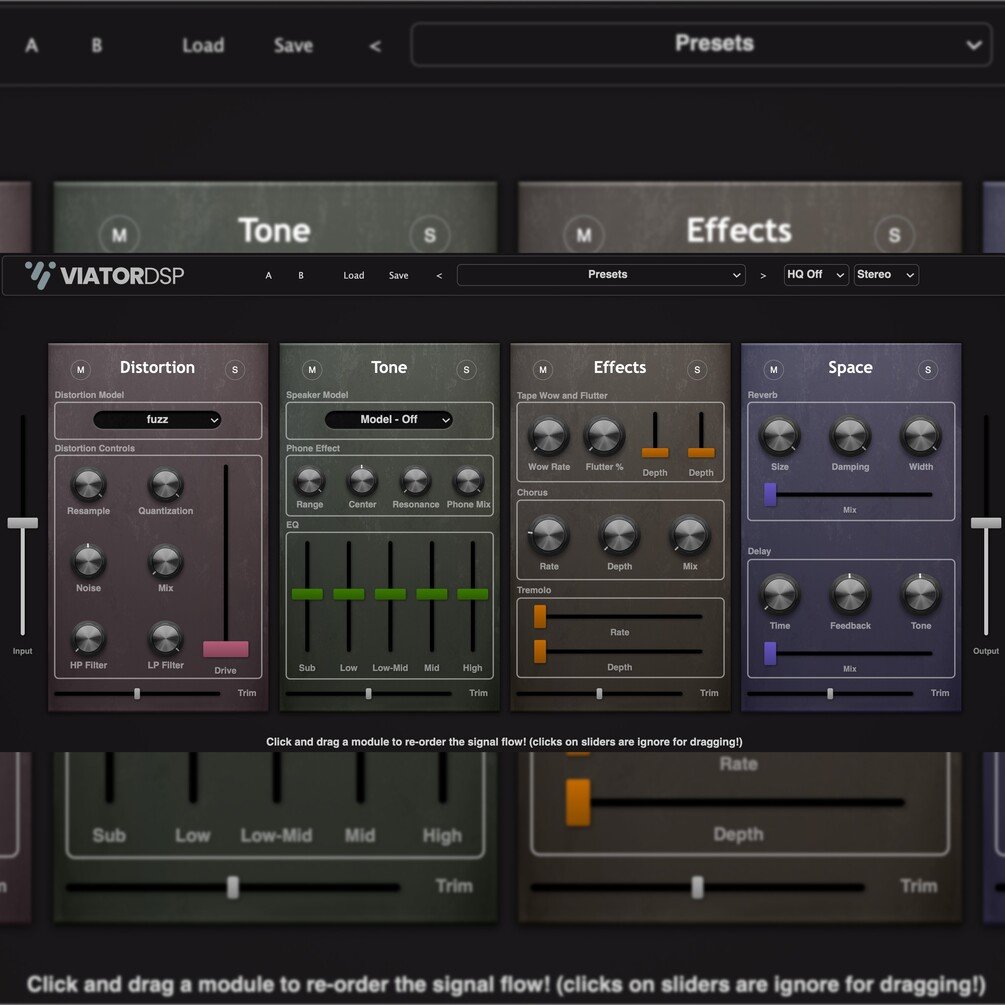Click the Quantization knob

point(165,485)
